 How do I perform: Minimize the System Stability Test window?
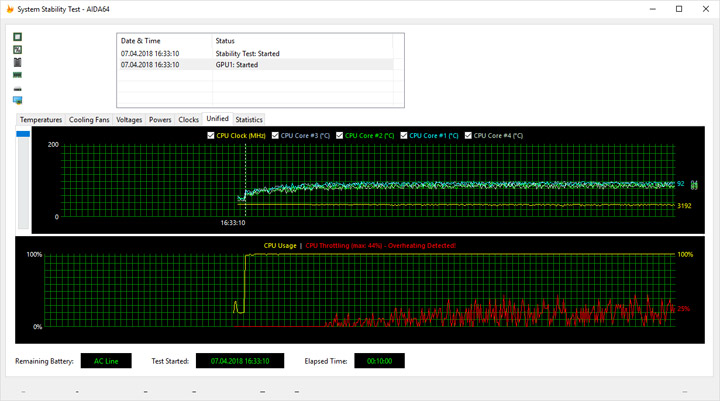pyautogui.click(x=652, y=9)
